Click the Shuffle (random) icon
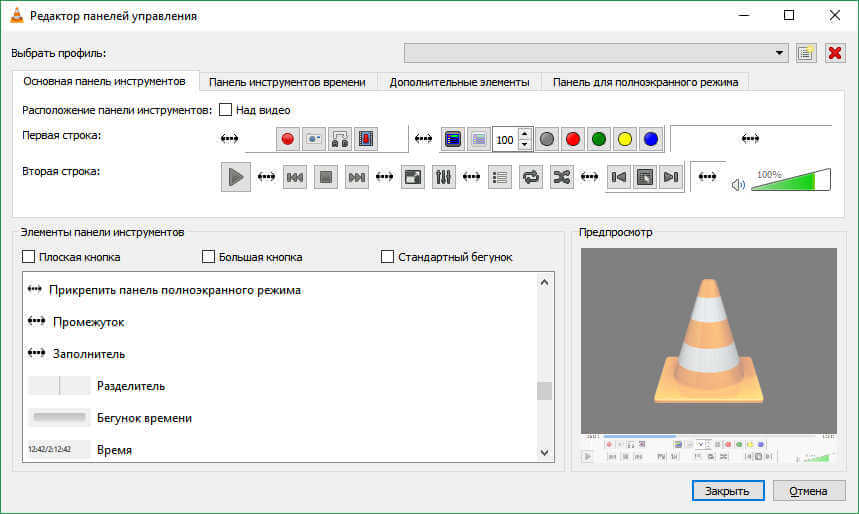The image size is (859, 514). pos(561,177)
